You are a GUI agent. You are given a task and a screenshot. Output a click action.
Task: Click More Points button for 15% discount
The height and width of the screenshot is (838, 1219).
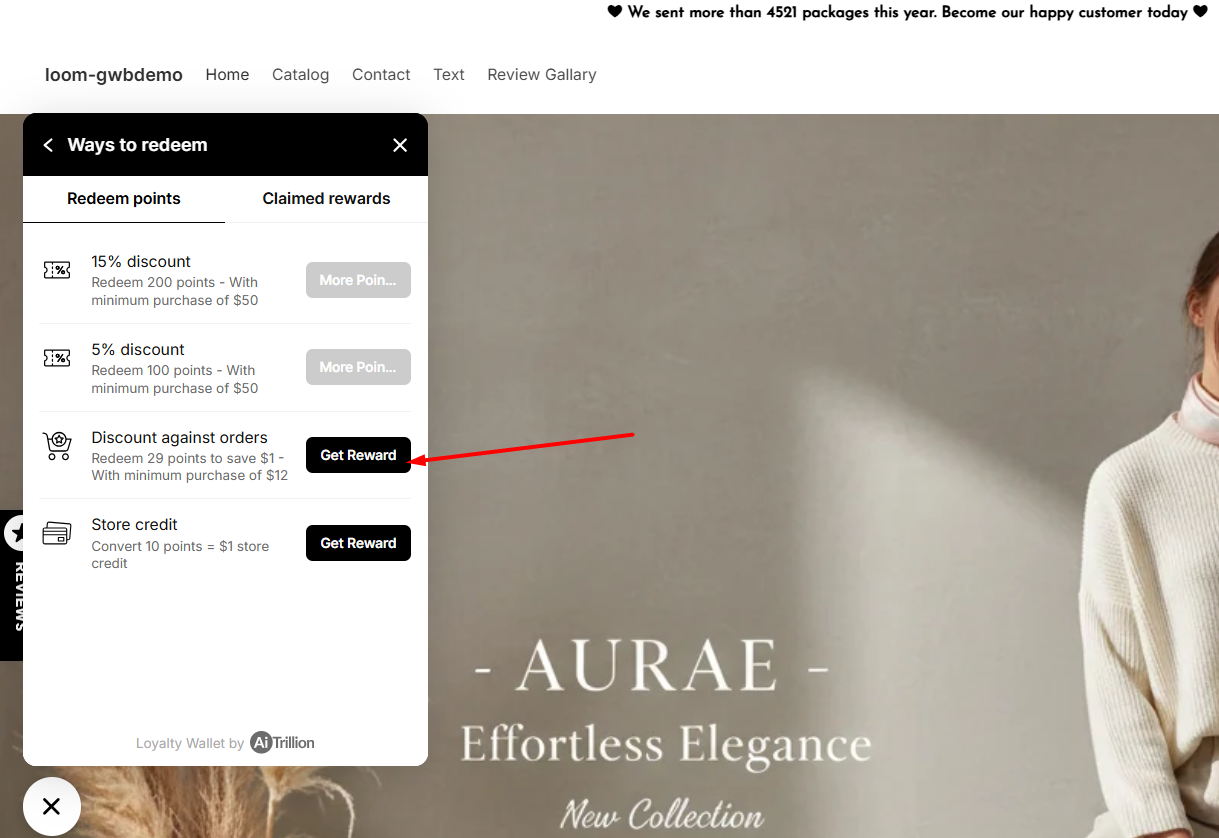(x=358, y=280)
